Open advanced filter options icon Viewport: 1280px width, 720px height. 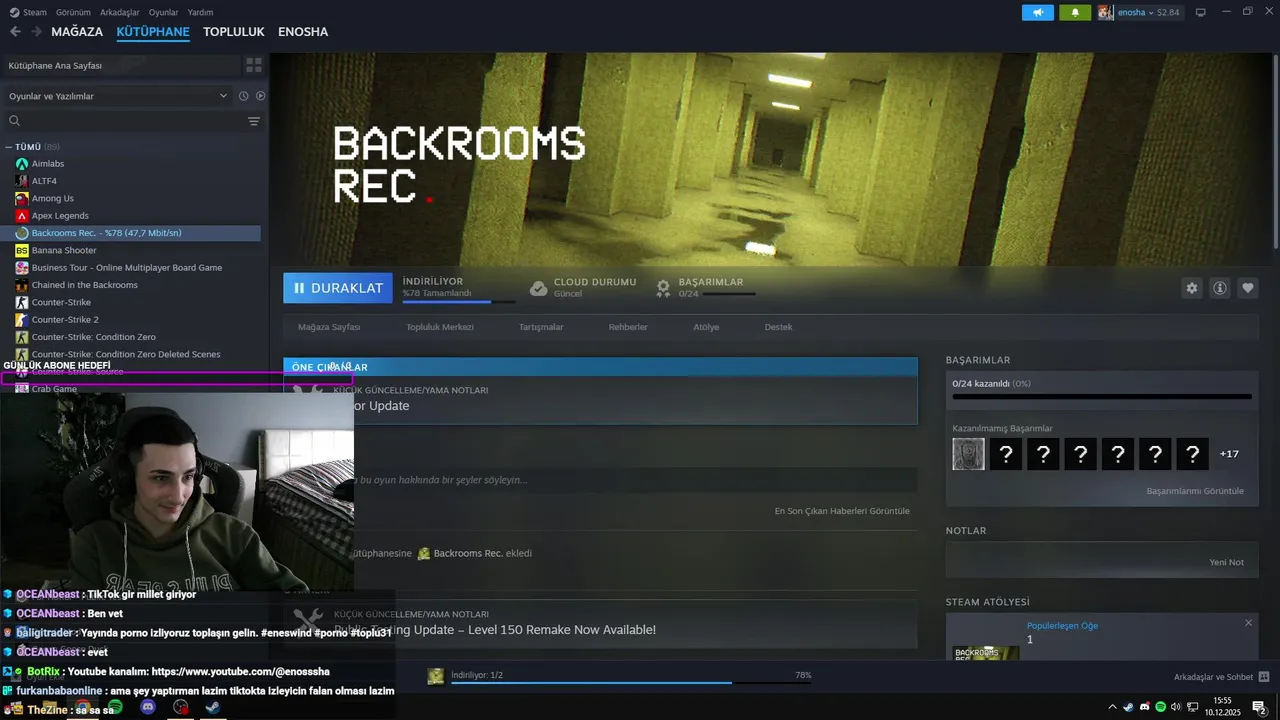254,121
